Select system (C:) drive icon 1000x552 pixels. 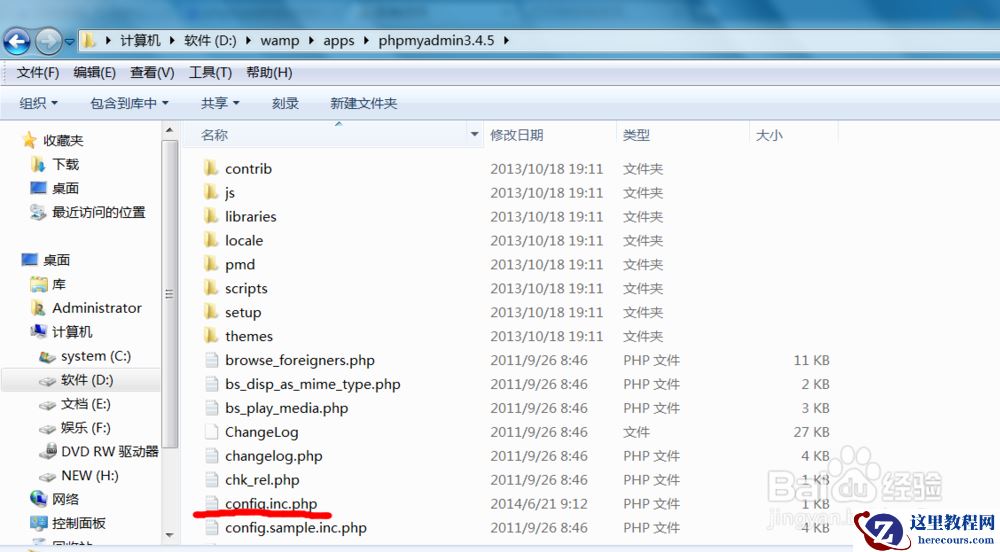click(47, 356)
